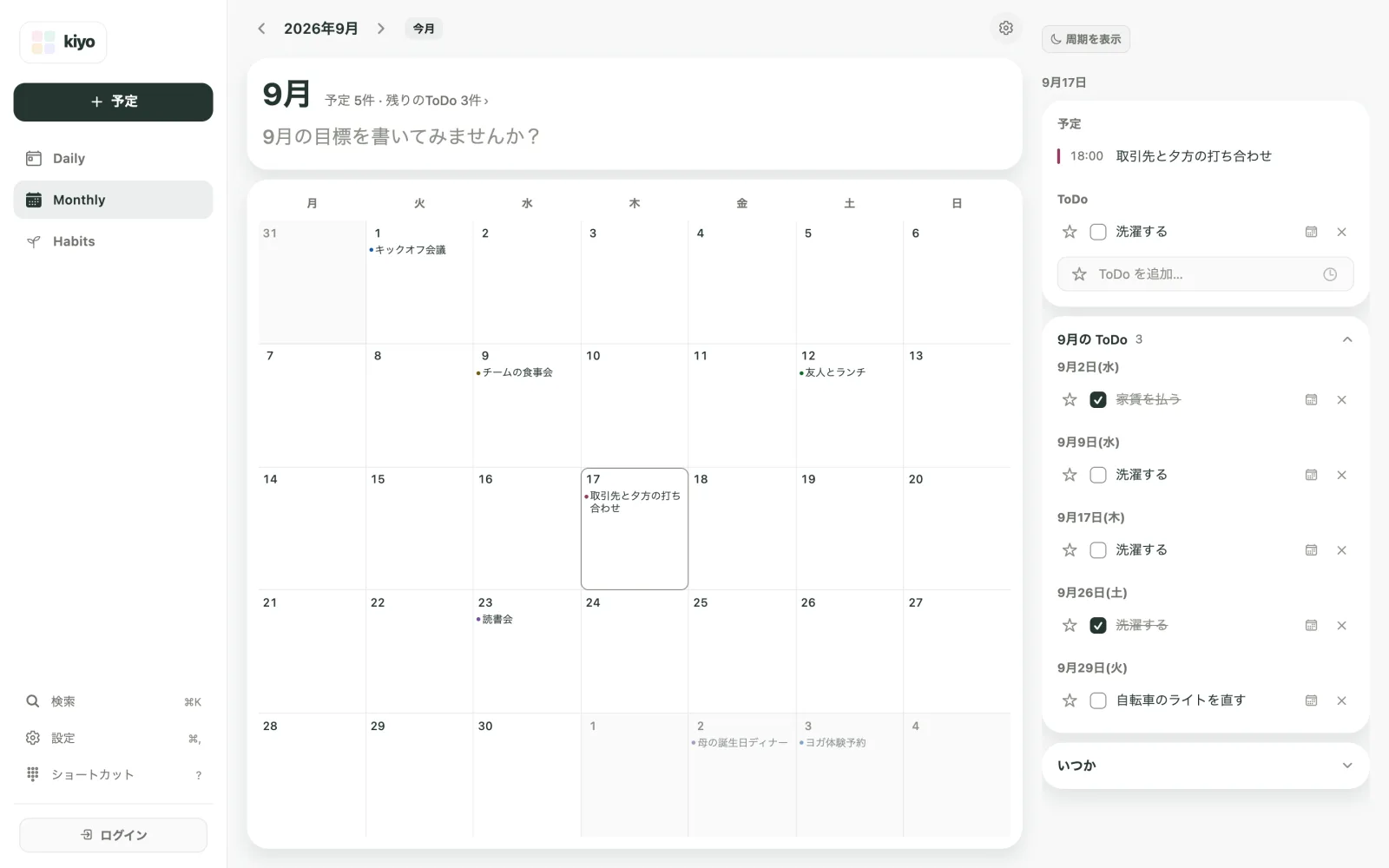Open 予定 5件・残りのToDo 3件 summary
Screen dimensions: 1389x868
tap(406, 101)
